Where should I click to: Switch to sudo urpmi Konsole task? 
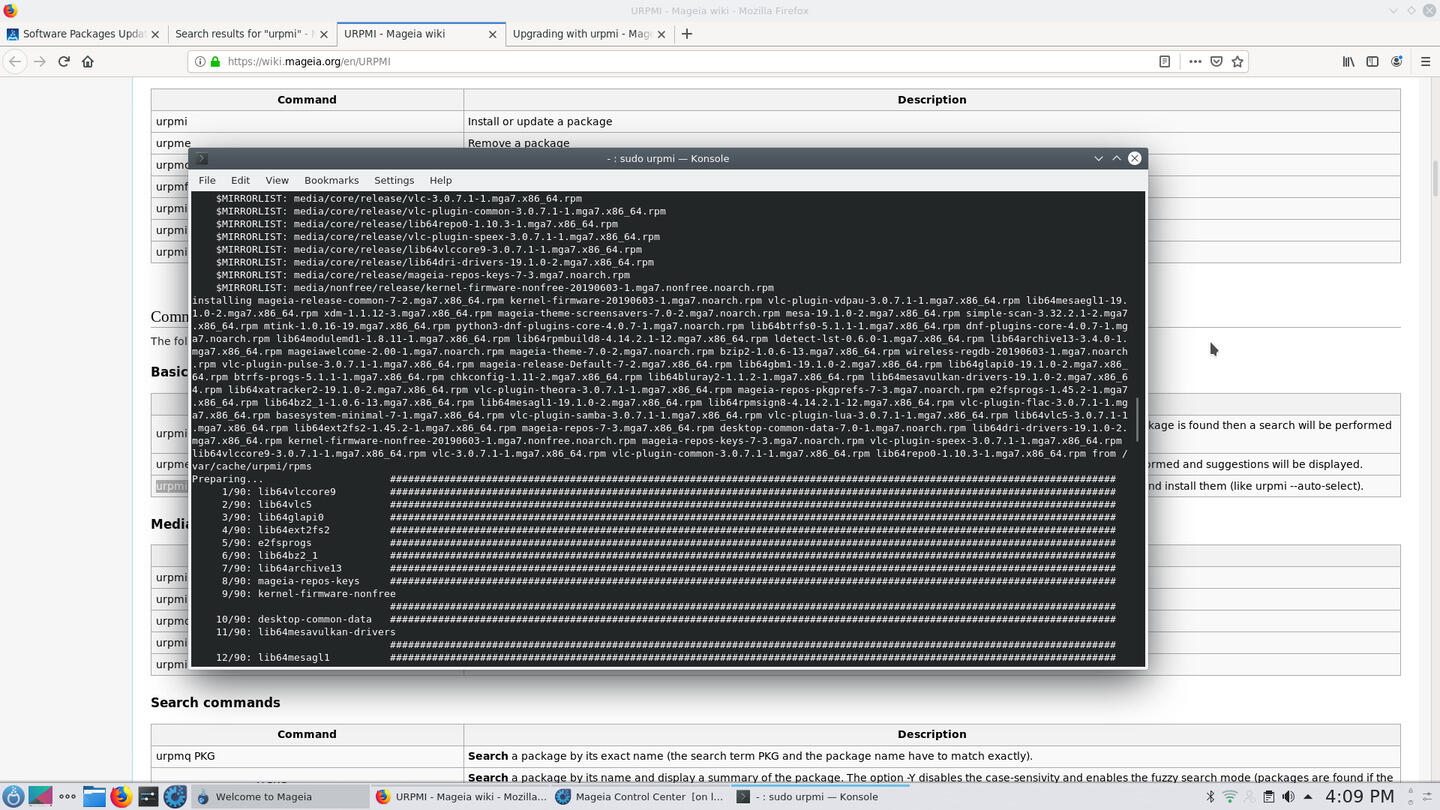point(819,797)
